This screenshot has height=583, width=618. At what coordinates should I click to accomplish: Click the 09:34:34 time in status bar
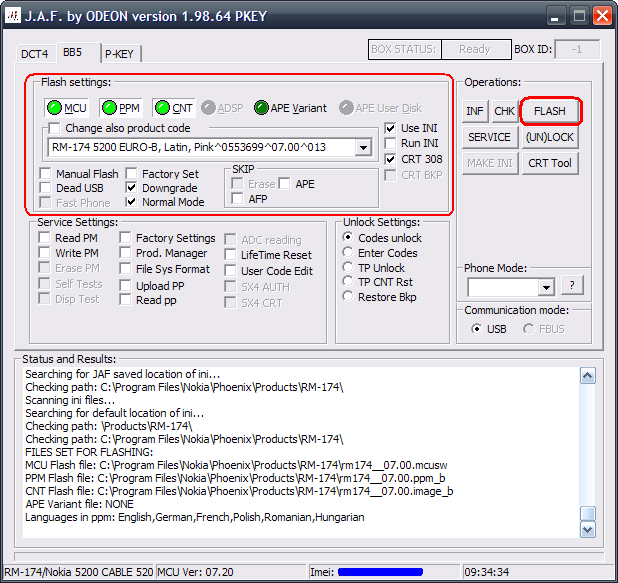[487, 572]
